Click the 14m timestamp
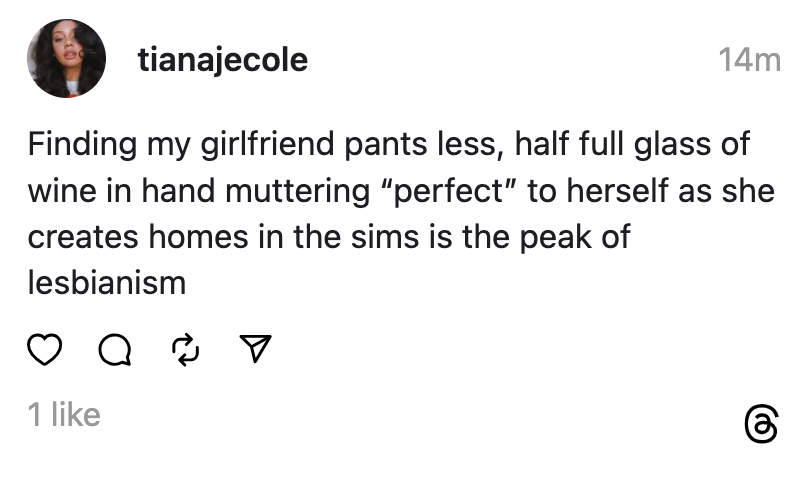The image size is (806, 484). (749, 61)
